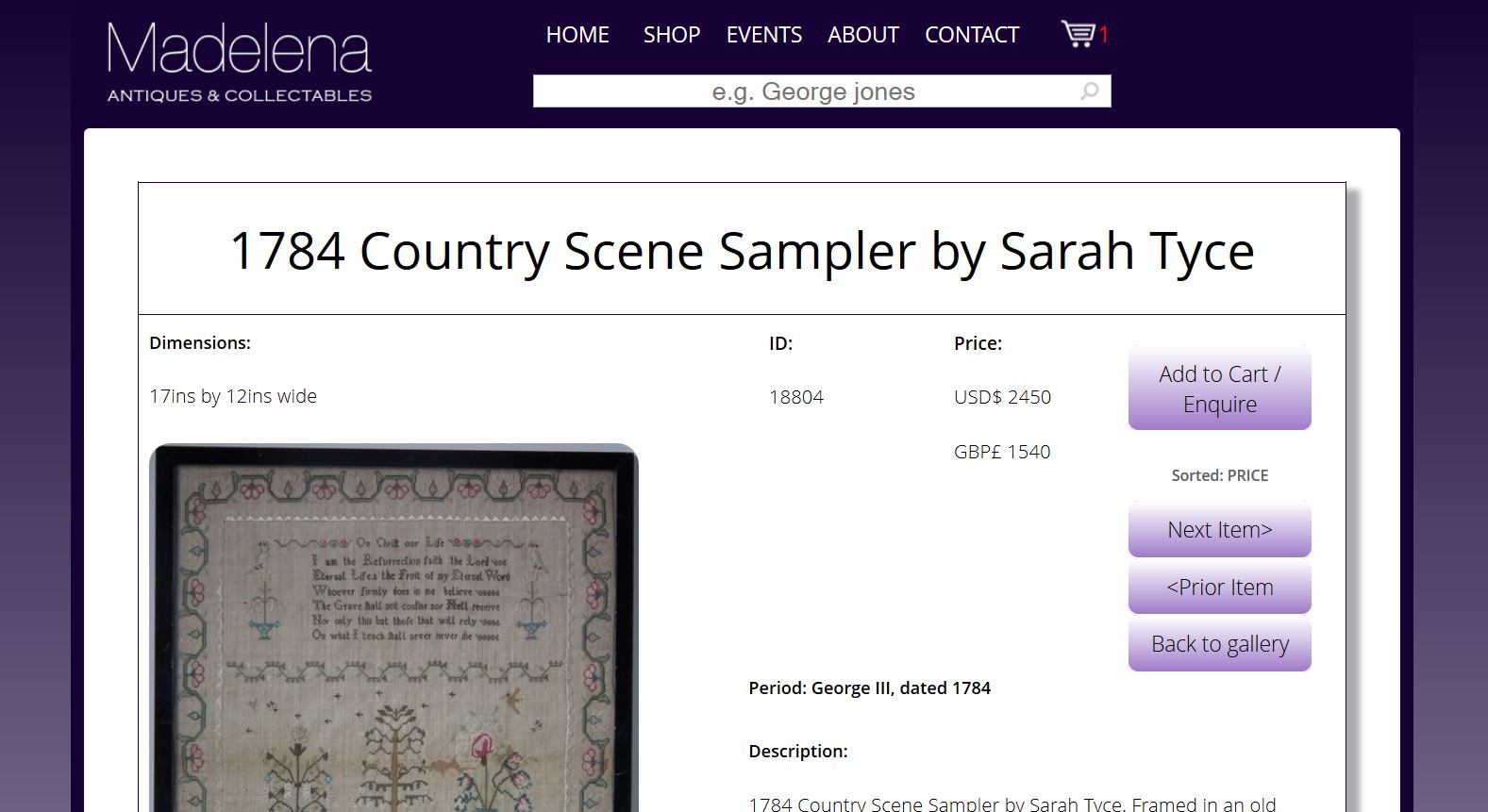Select CONTACT in the navigation
Viewport: 1488px width, 812px height.
click(971, 35)
